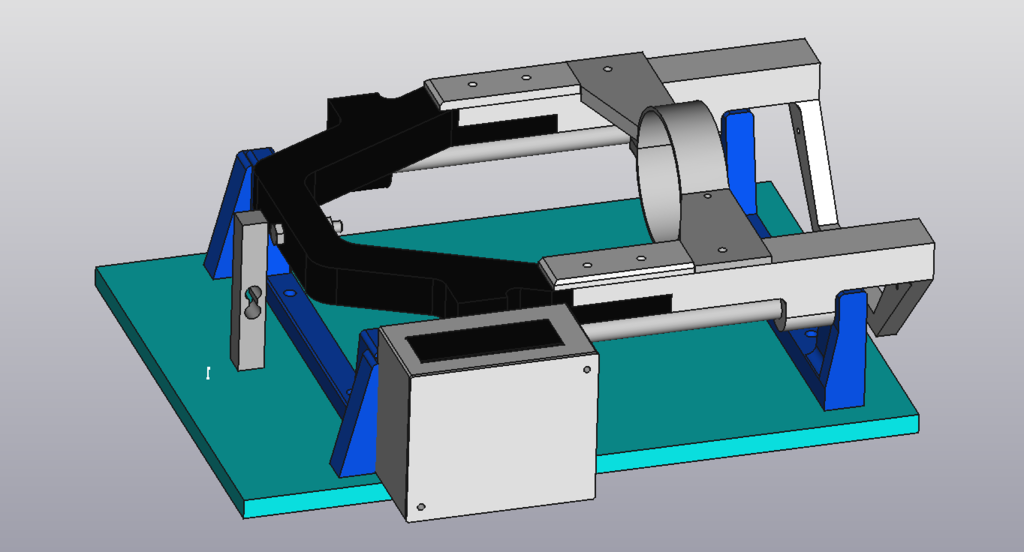Click the blue bracket behind the ring

point(740,150)
